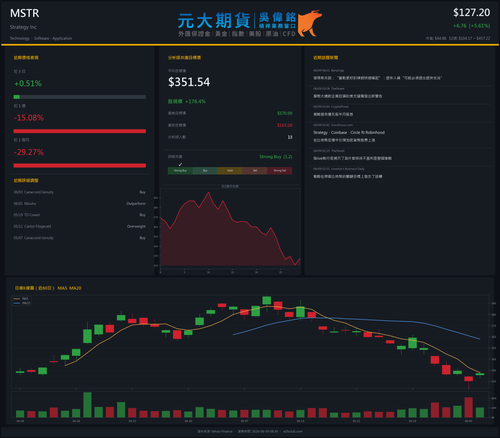Click the analyst count value 13
Image resolution: width=500 pixels, height=438 pixels.
click(x=290, y=137)
